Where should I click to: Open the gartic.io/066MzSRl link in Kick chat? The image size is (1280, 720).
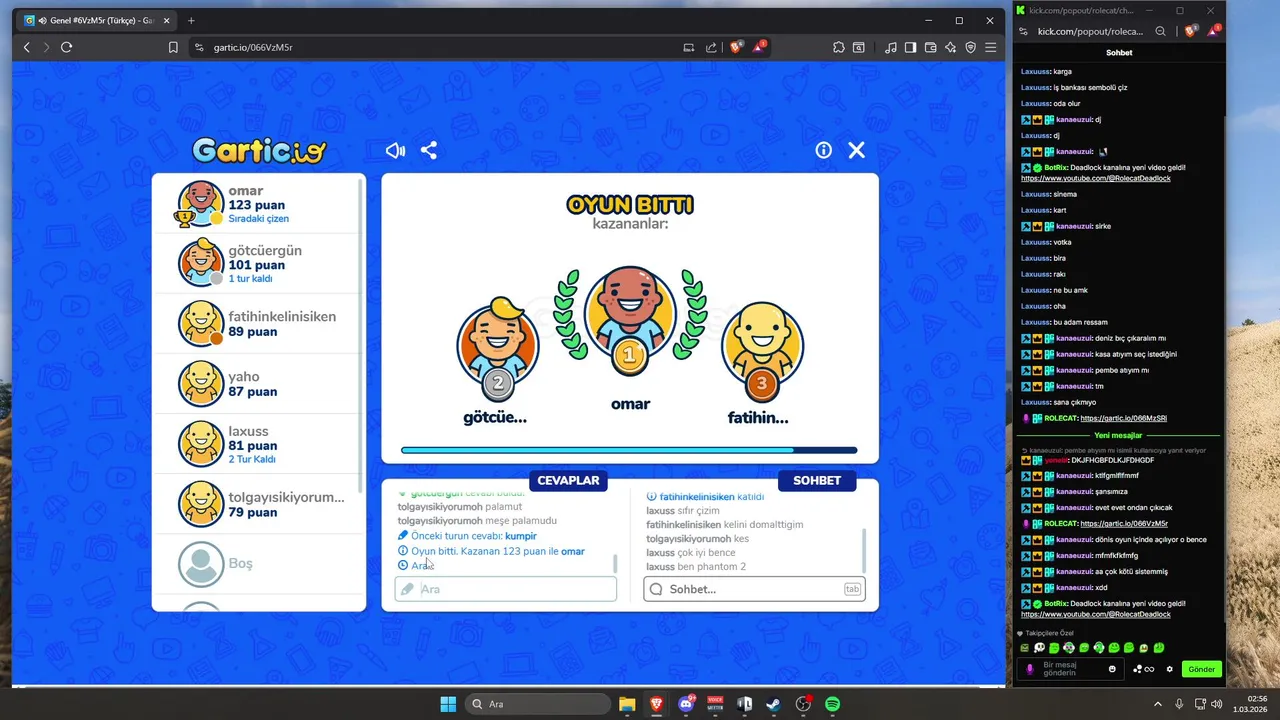coord(1123,418)
